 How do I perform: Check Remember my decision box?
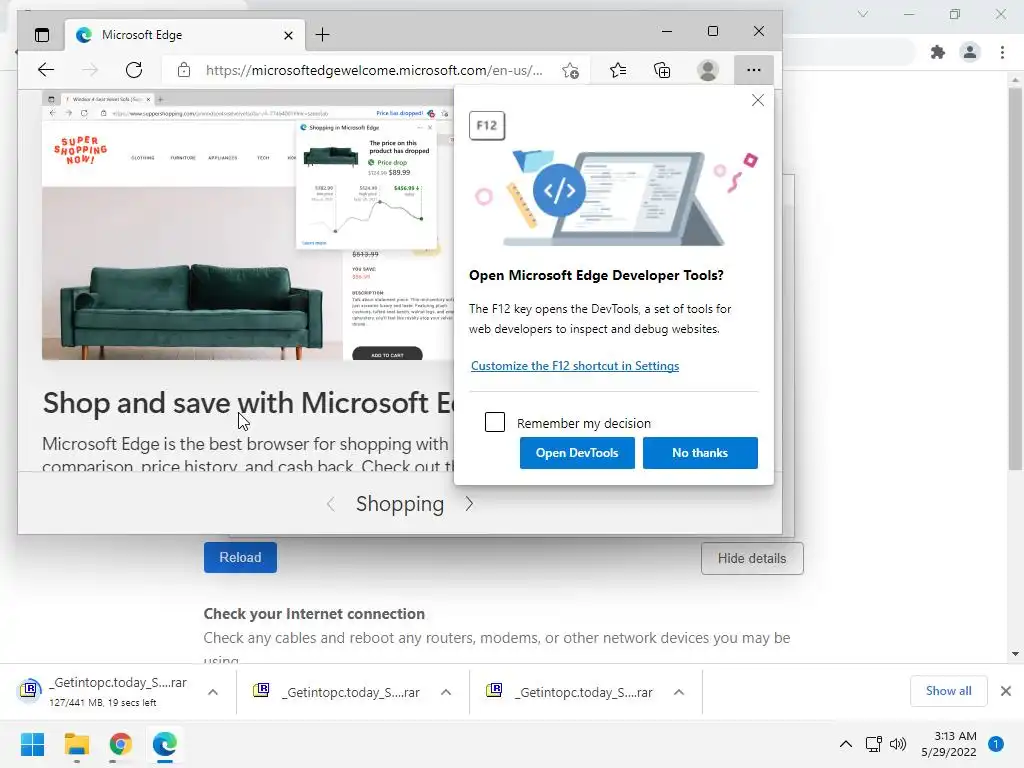(495, 422)
